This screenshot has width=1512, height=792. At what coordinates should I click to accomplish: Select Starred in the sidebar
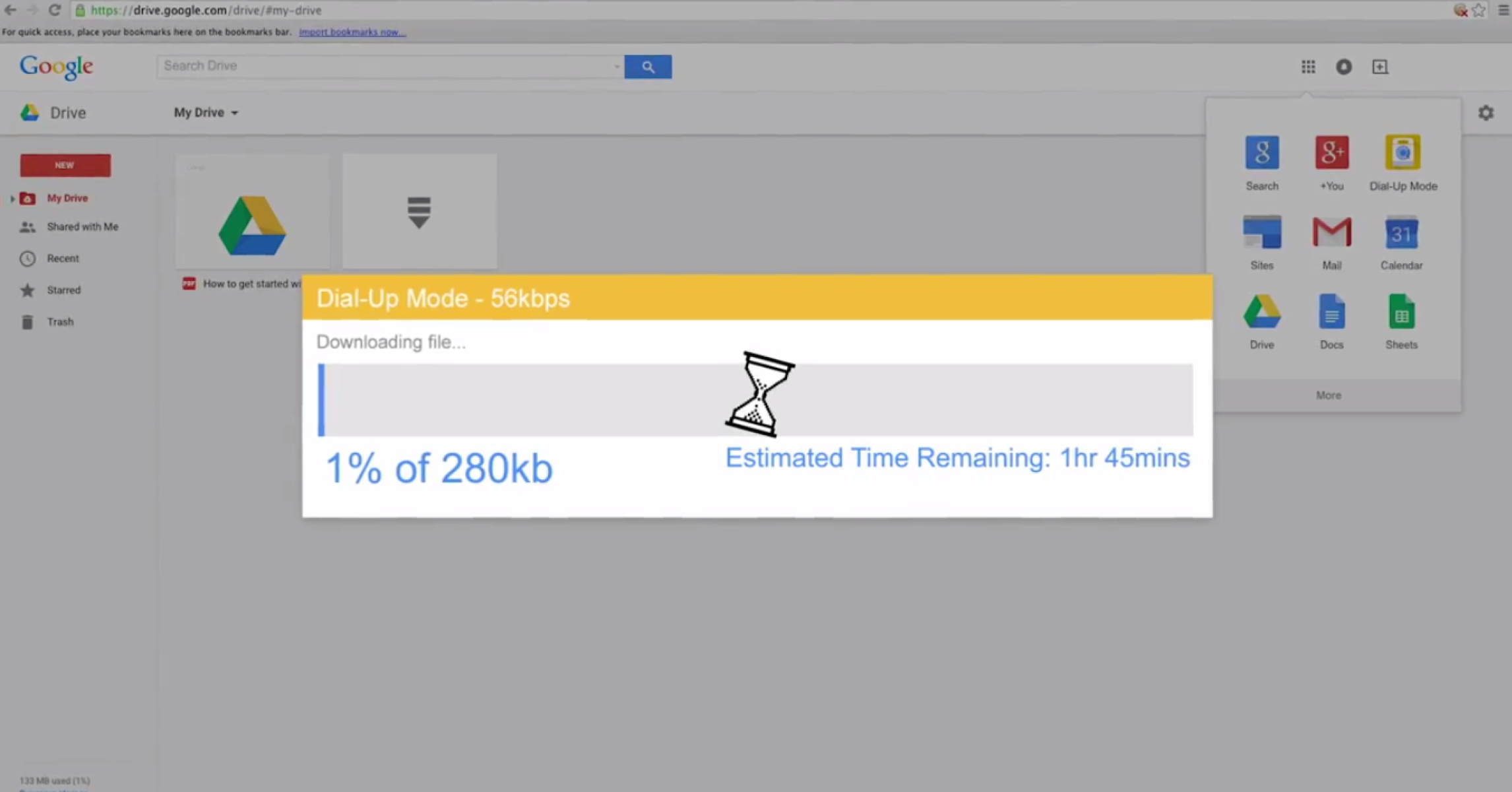tap(63, 290)
